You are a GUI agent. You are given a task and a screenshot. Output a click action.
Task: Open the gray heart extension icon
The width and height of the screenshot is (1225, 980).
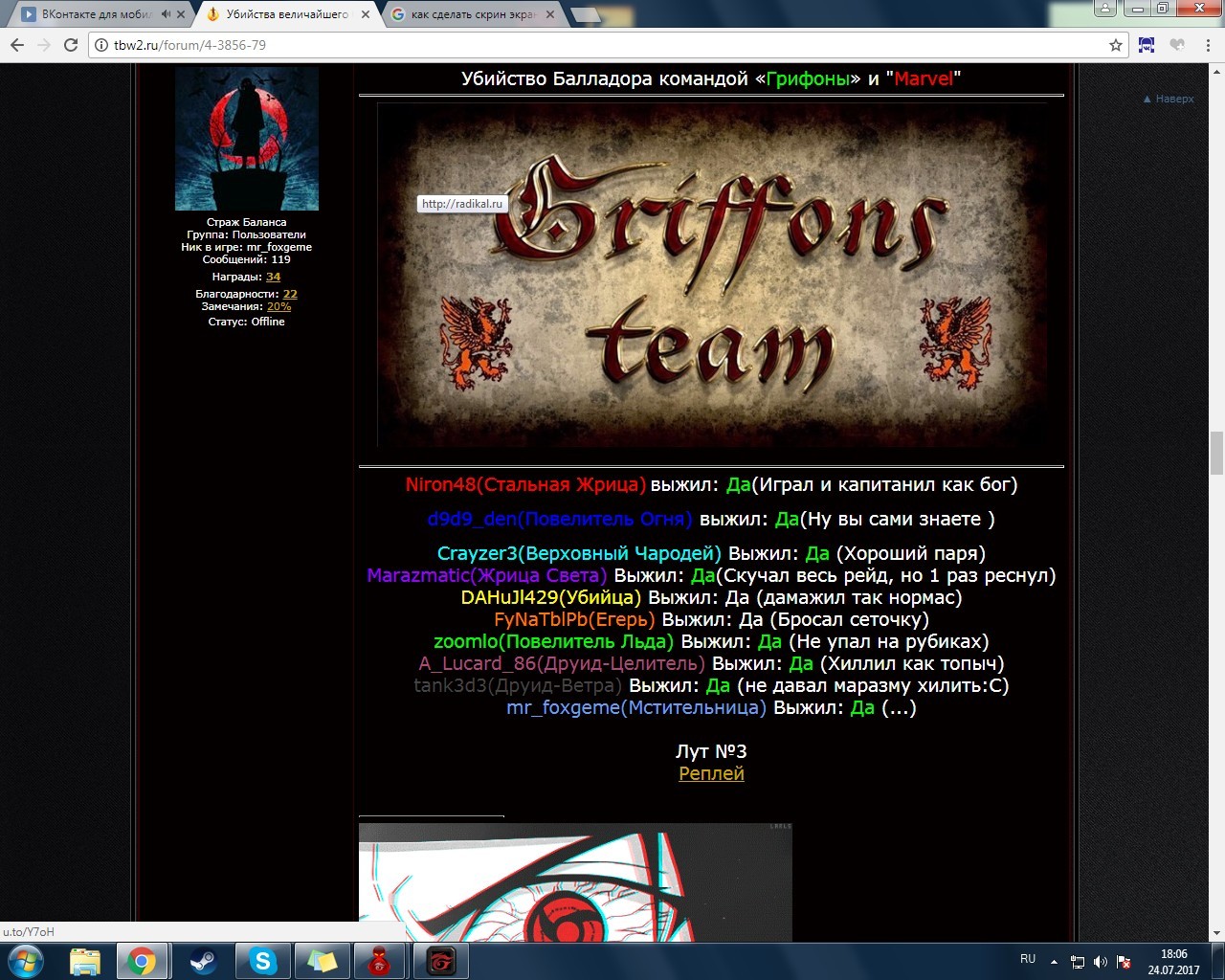[1177, 45]
